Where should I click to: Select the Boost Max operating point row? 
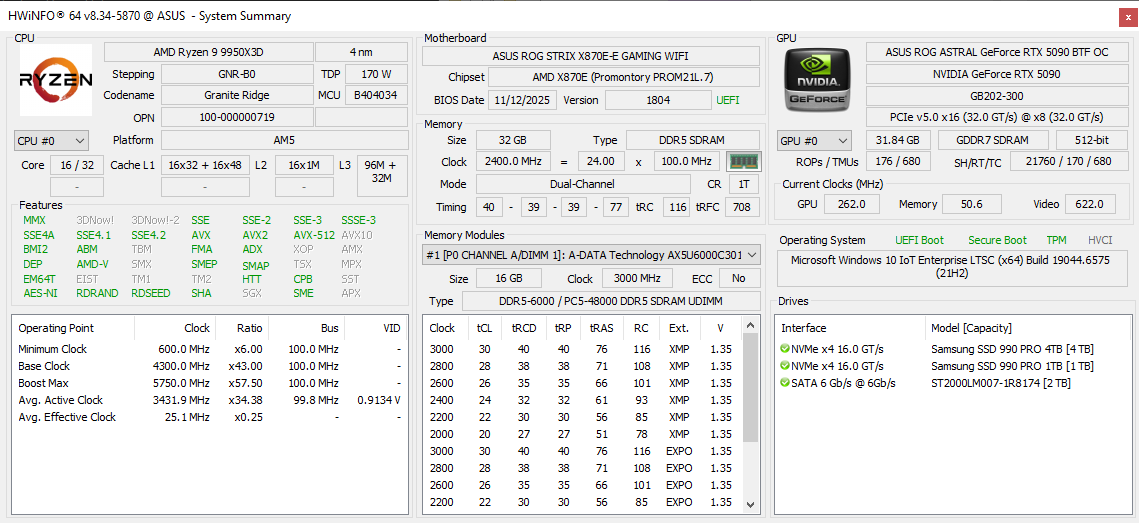210,383
